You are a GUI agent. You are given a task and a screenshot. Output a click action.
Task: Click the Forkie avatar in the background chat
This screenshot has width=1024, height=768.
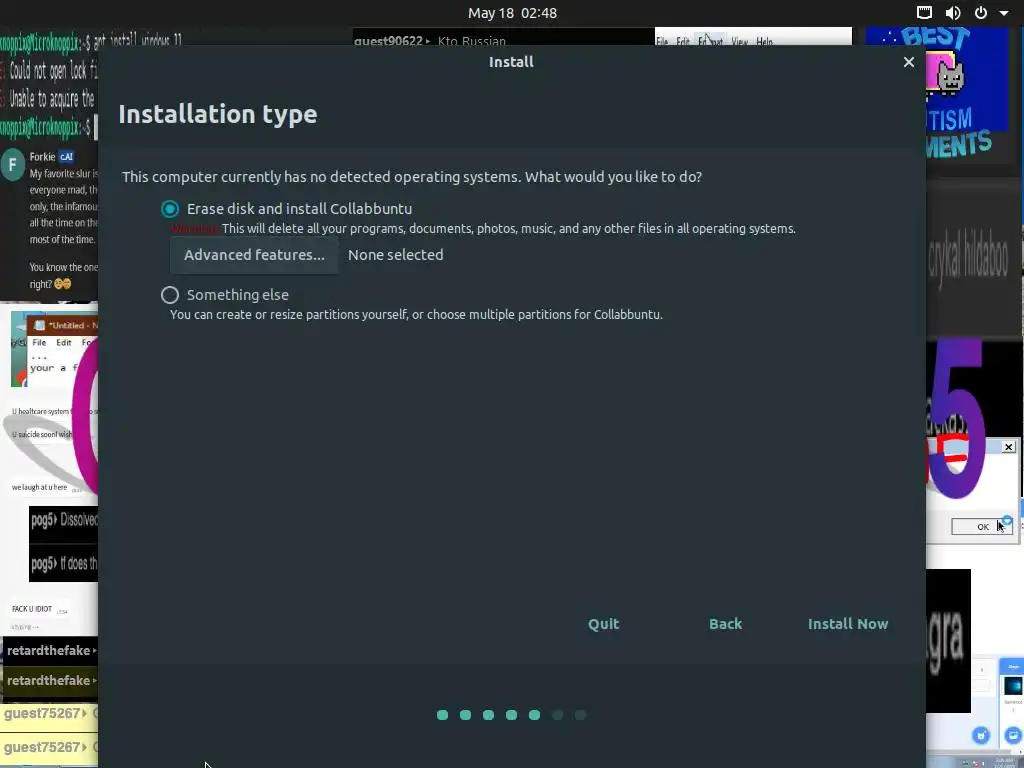[13, 165]
